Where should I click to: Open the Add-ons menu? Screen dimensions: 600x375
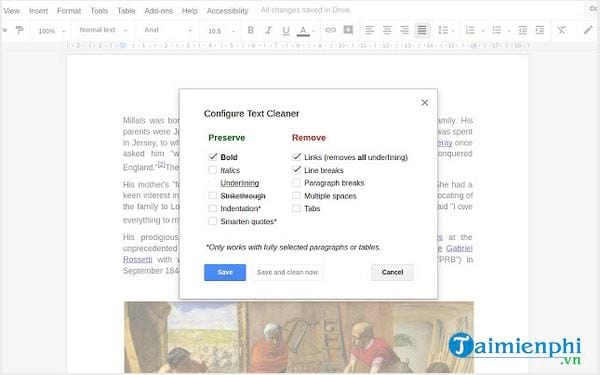click(158, 11)
